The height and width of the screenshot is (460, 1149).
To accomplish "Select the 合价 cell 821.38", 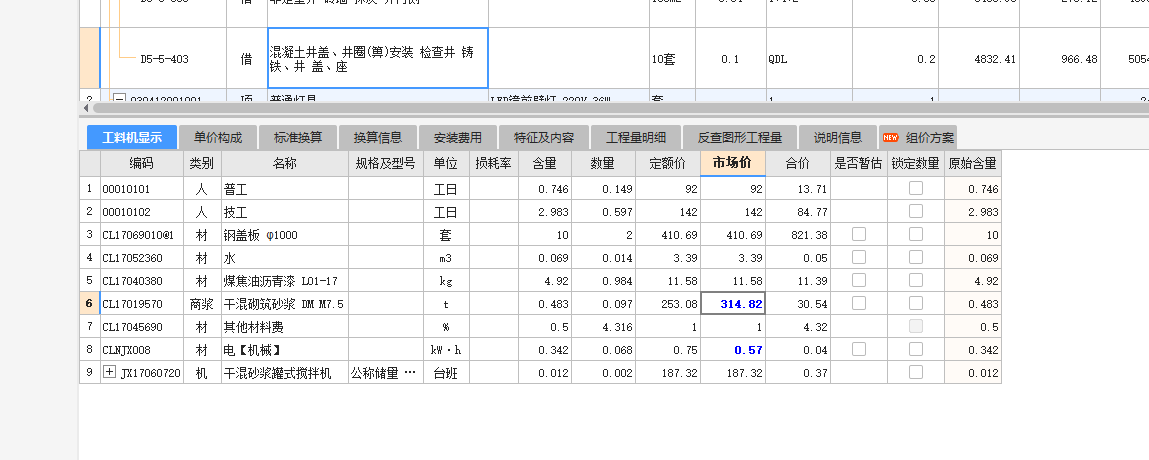I will click(798, 235).
